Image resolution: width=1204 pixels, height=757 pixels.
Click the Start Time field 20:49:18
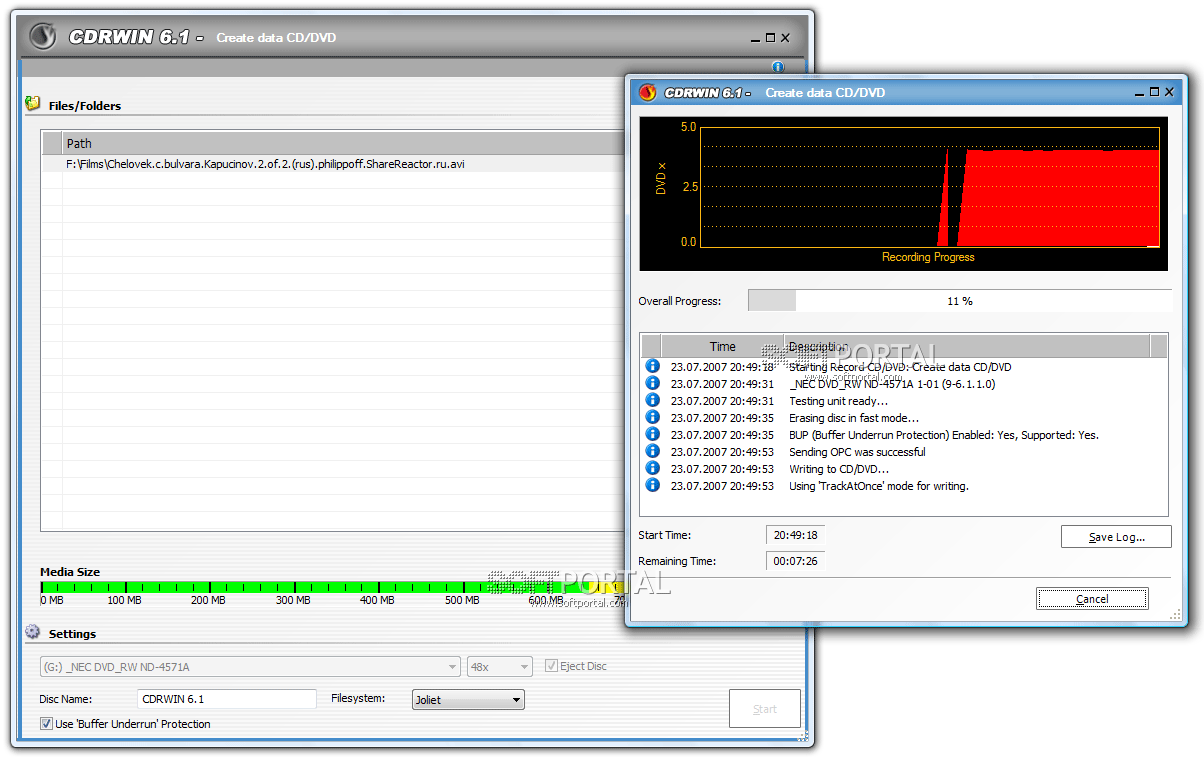796,535
